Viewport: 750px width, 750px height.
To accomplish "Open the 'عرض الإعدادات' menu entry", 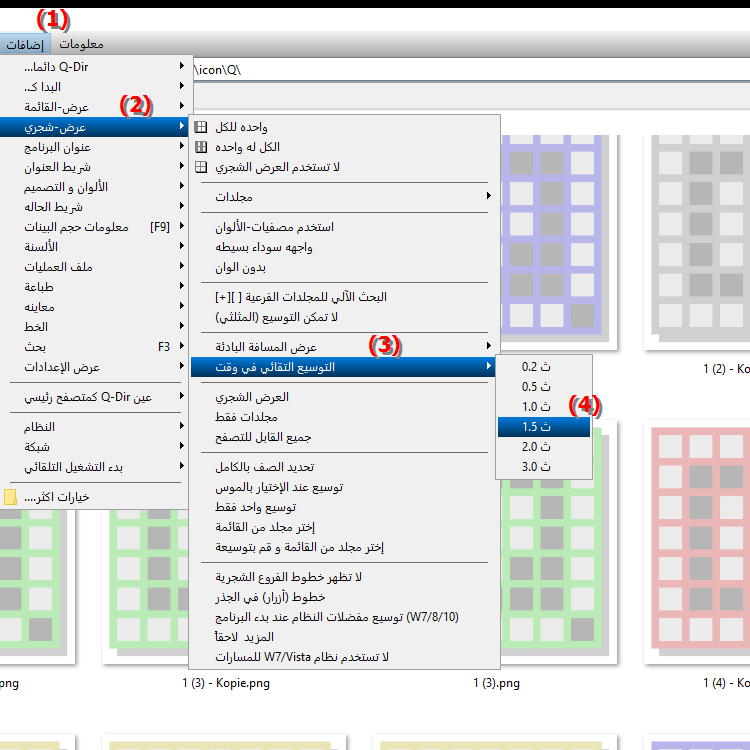I will [94, 367].
